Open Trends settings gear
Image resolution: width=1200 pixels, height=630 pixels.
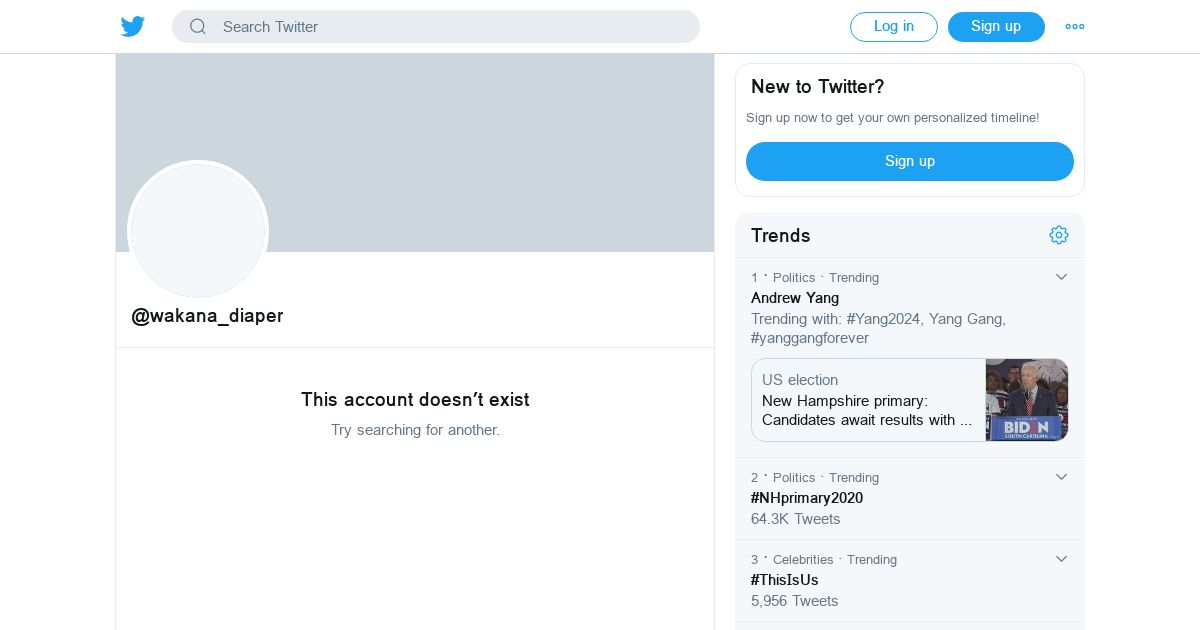[1058, 235]
